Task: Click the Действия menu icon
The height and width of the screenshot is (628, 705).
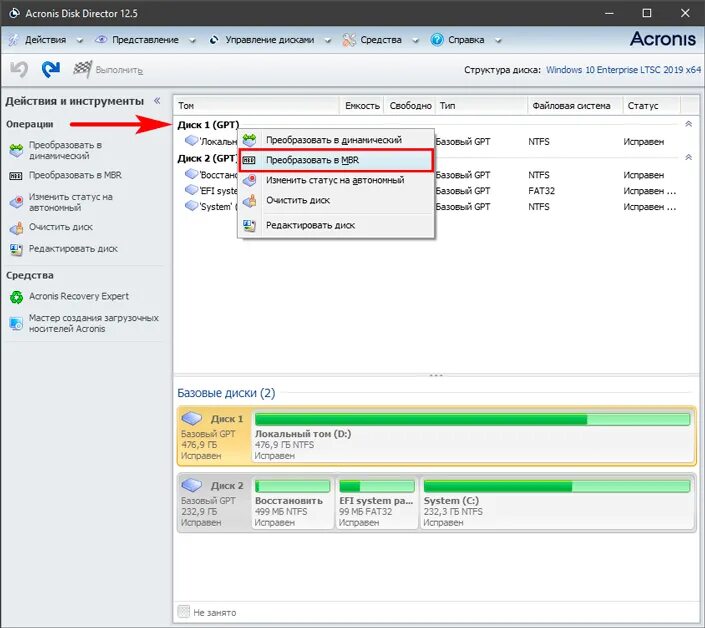Action: (13, 40)
